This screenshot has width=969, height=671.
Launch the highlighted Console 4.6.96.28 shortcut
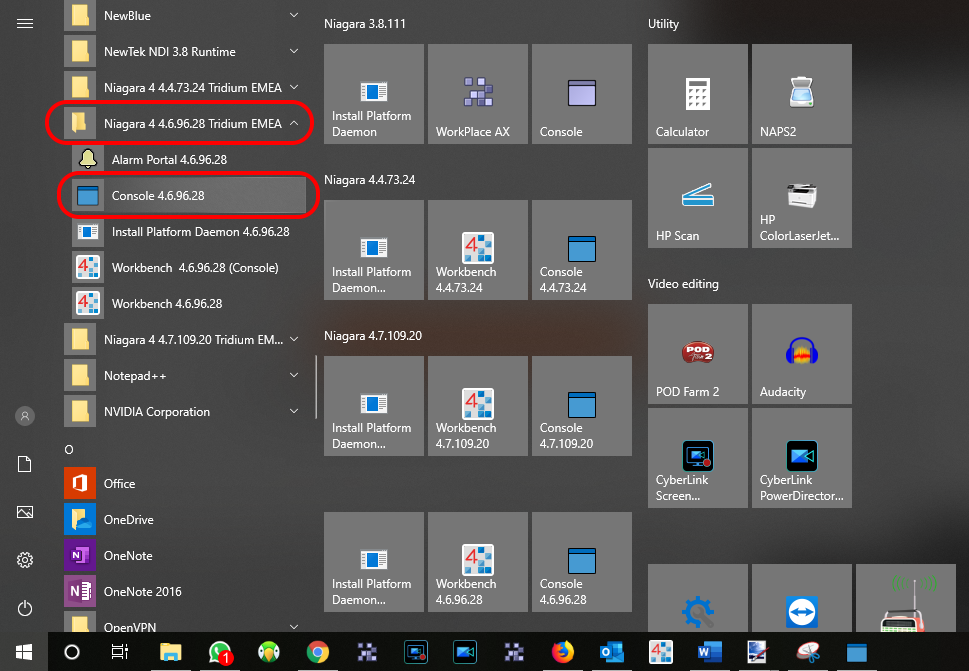click(x=187, y=196)
